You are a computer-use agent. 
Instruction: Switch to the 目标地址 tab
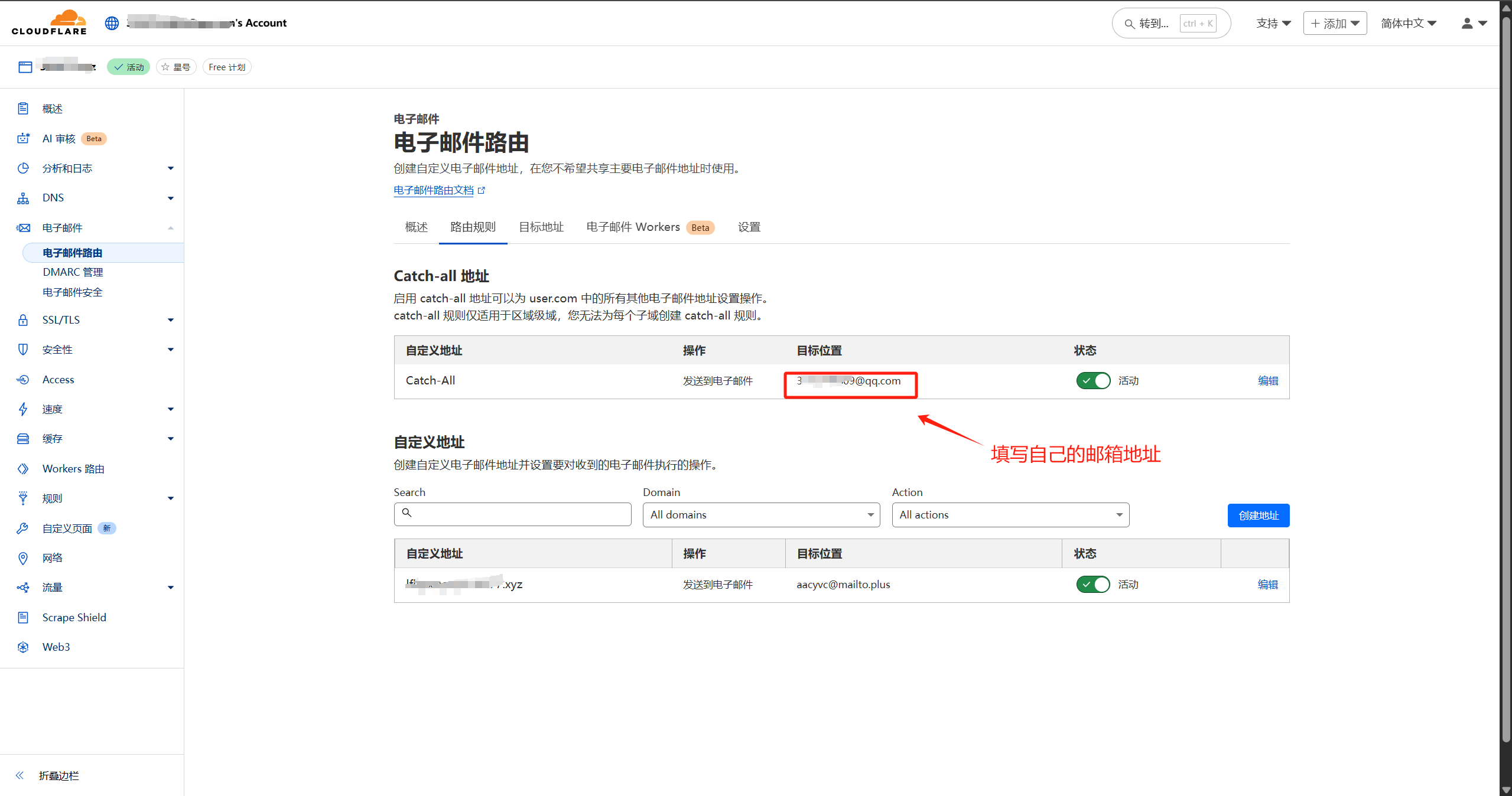(541, 227)
